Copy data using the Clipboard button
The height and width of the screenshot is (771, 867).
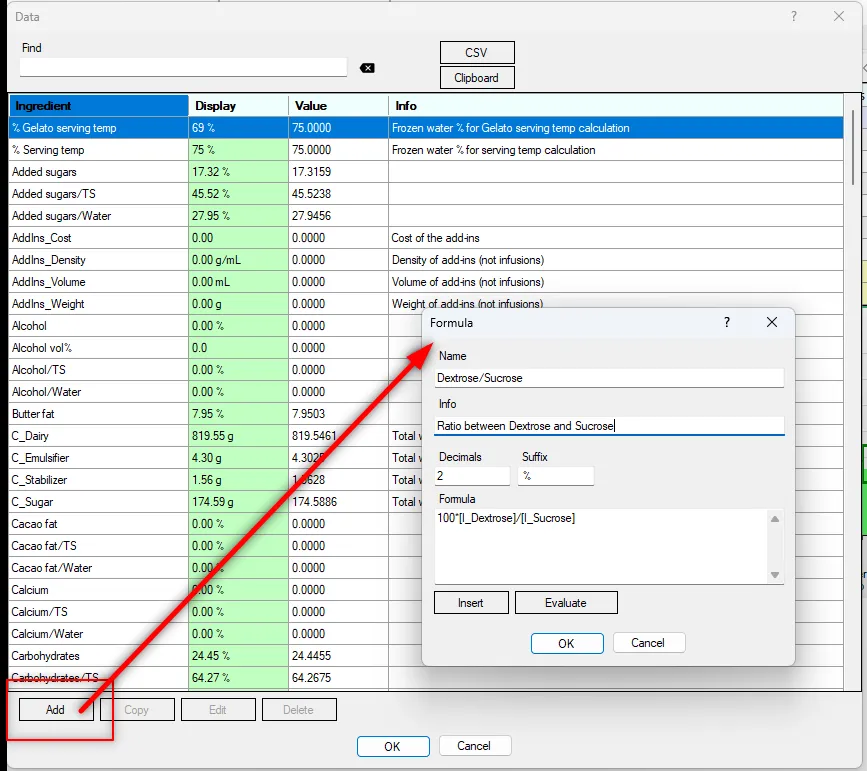[477, 78]
